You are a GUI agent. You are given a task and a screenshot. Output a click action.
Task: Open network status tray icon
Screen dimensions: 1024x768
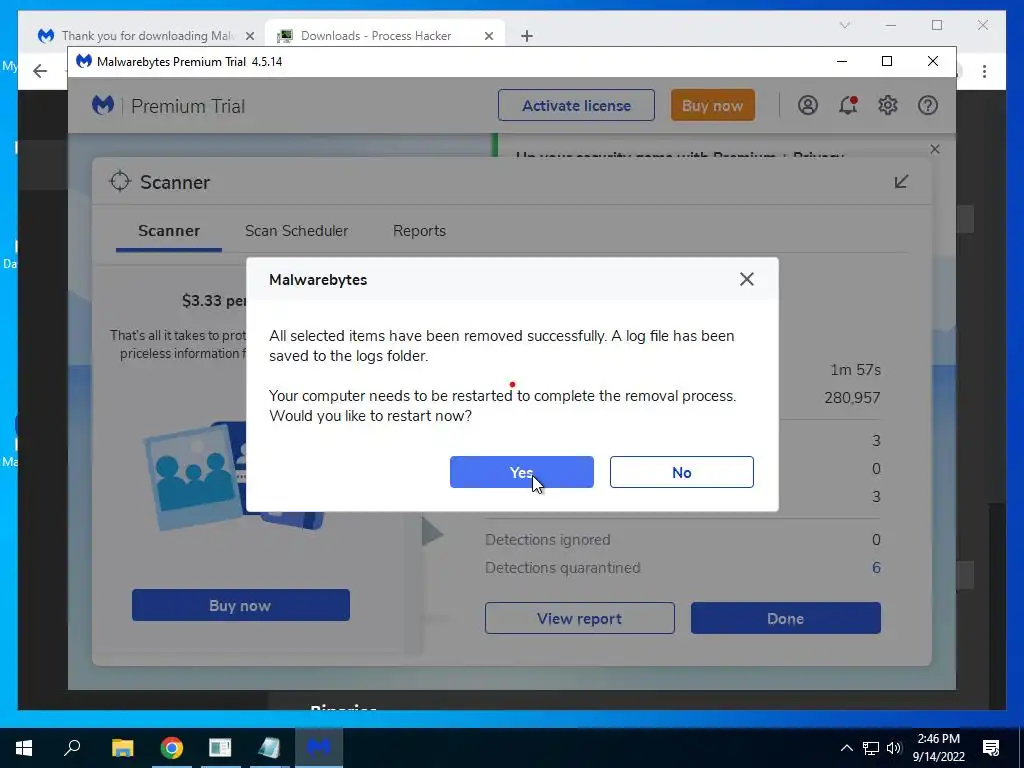(870, 748)
